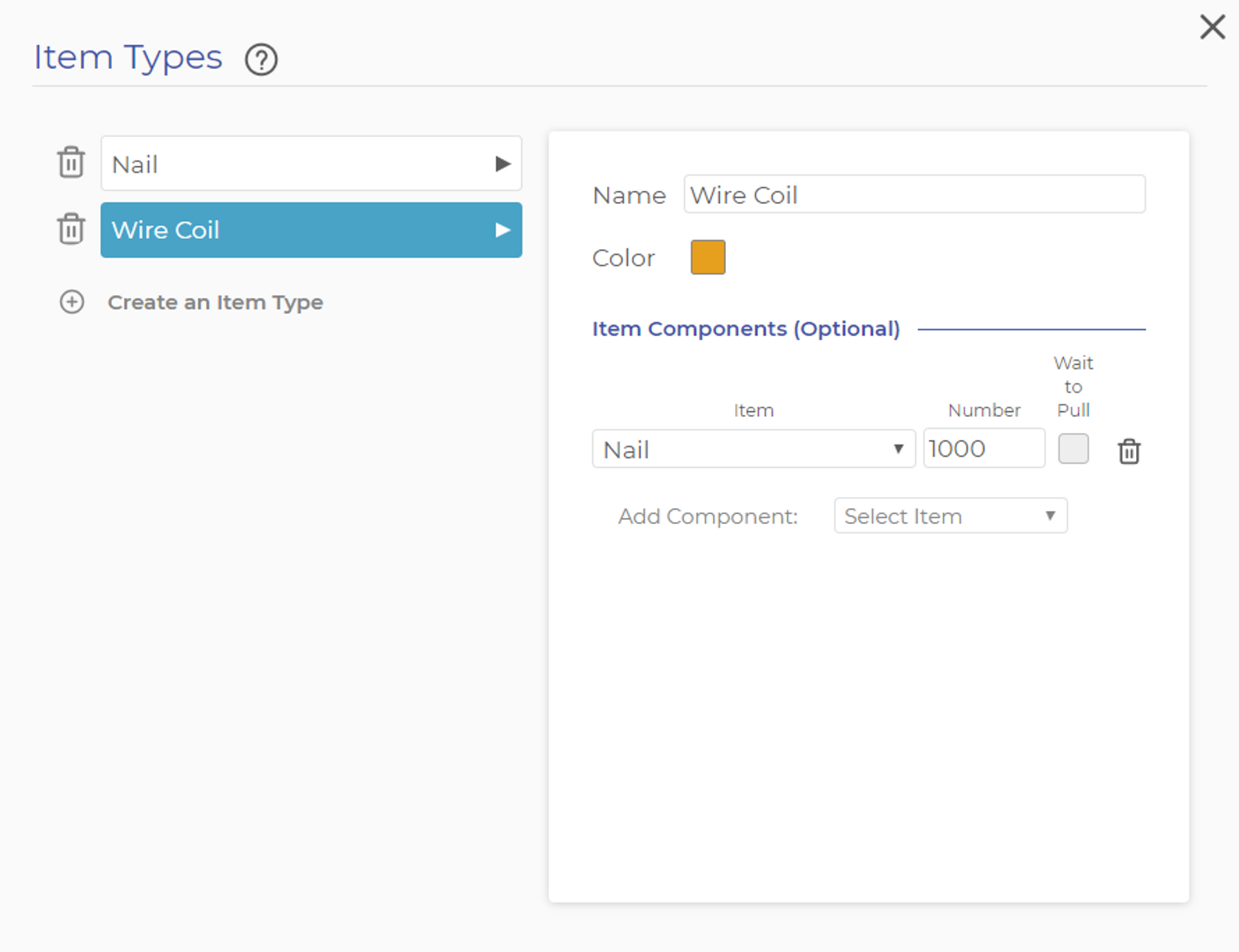Click the Number field showing 1000
The height and width of the screenshot is (952, 1239).
[983, 449]
